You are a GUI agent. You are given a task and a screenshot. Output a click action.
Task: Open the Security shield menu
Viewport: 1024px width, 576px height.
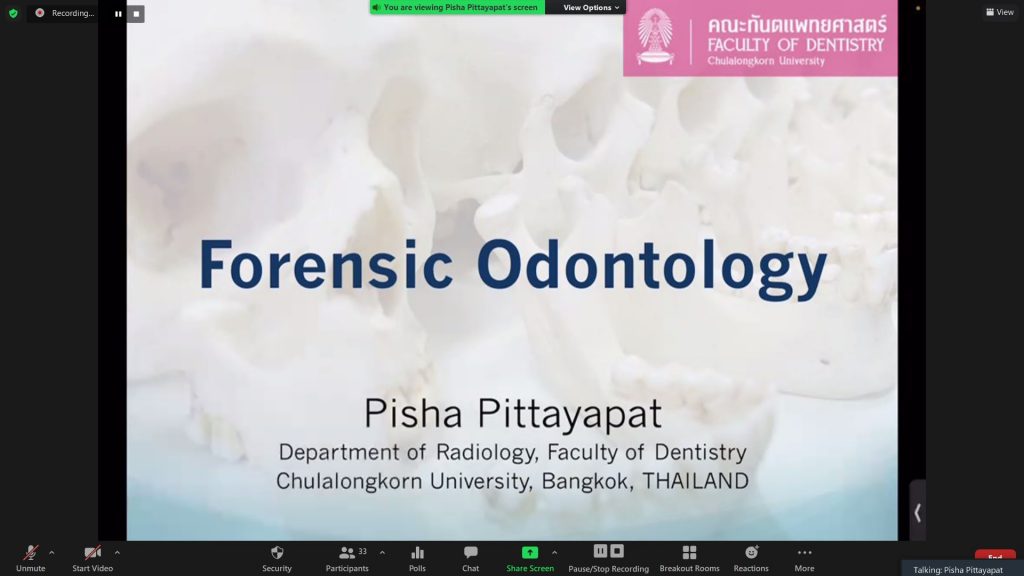tap(277, 558)
